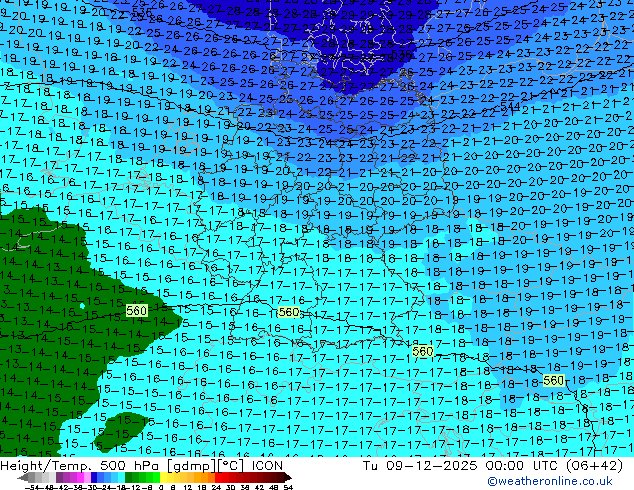Click the "54" maximum legend scale value
Viewport: 634px width, 490px height.
tap(288, 487)
